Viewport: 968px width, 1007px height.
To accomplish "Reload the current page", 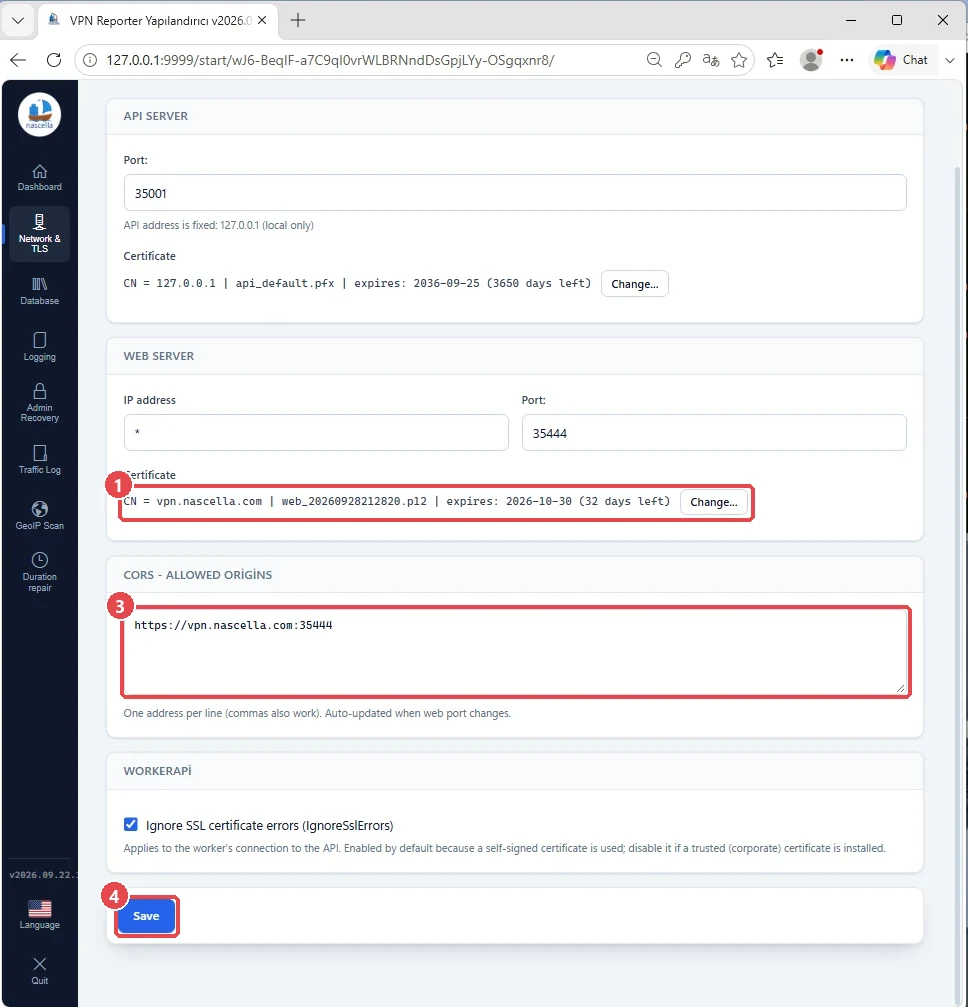I will (54, 60).
